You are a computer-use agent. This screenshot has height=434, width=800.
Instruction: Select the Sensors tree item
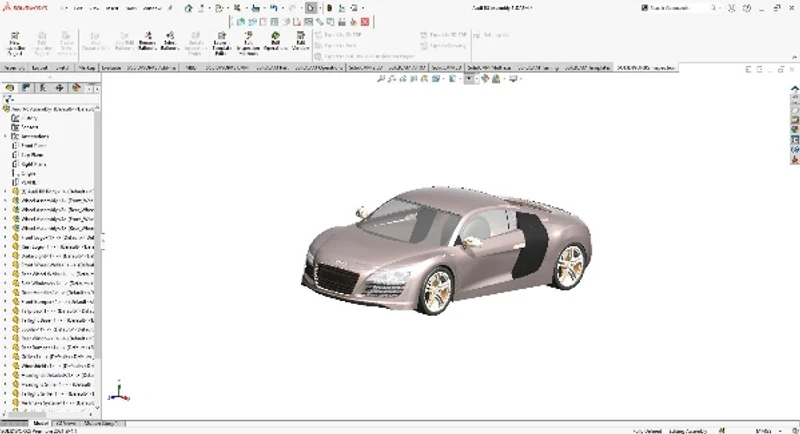pos(29,127)
